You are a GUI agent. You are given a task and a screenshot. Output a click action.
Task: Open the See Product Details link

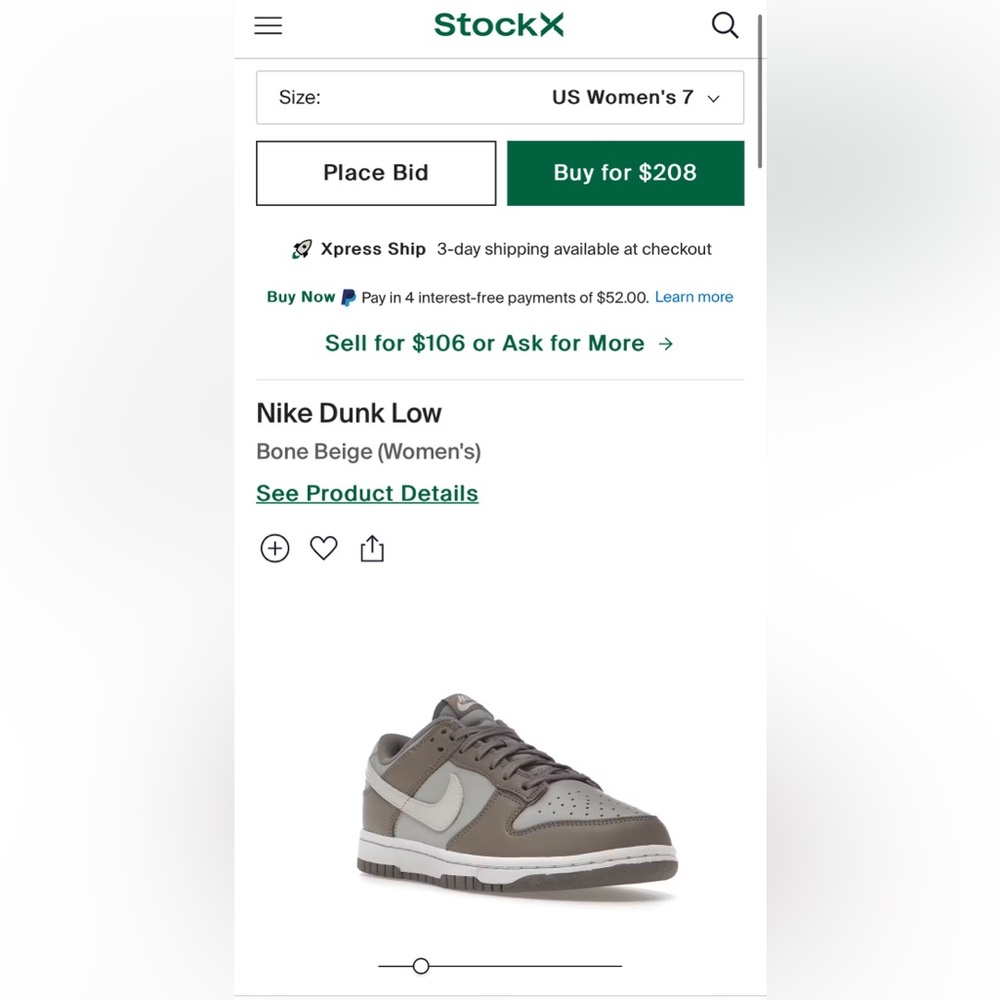[x=367, y=493]
